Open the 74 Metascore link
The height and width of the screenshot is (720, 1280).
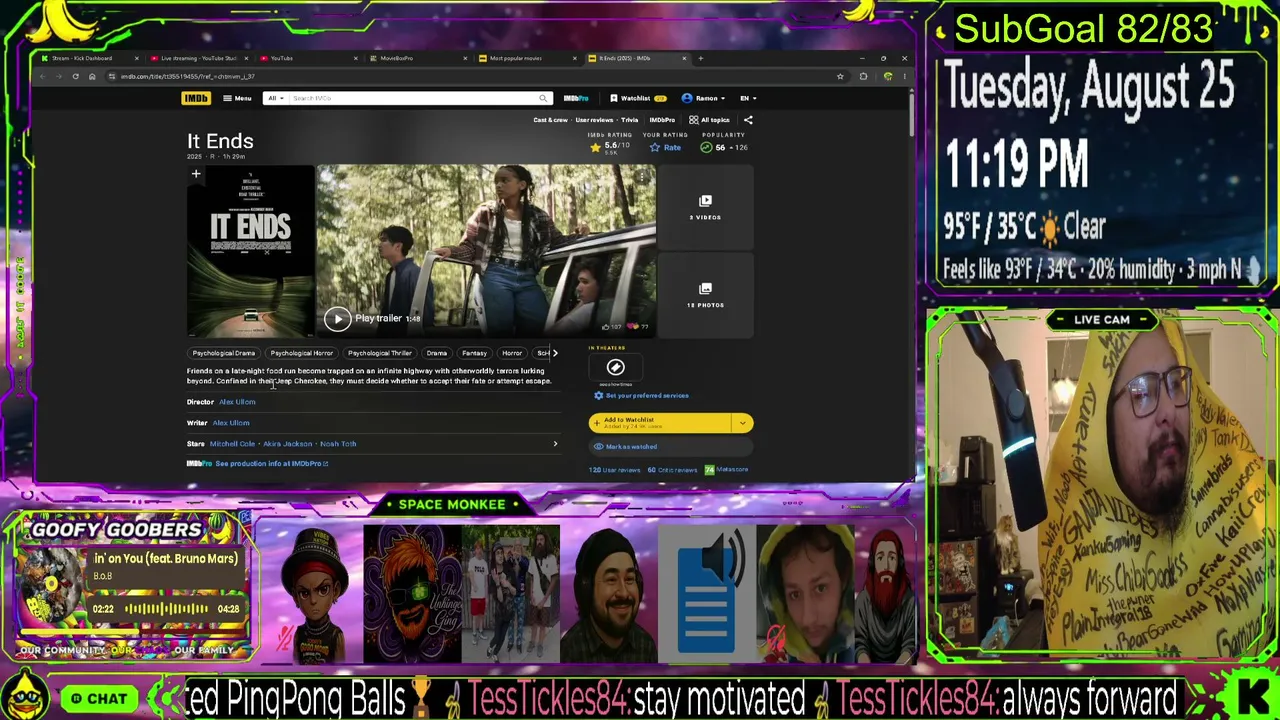[726, 470]
